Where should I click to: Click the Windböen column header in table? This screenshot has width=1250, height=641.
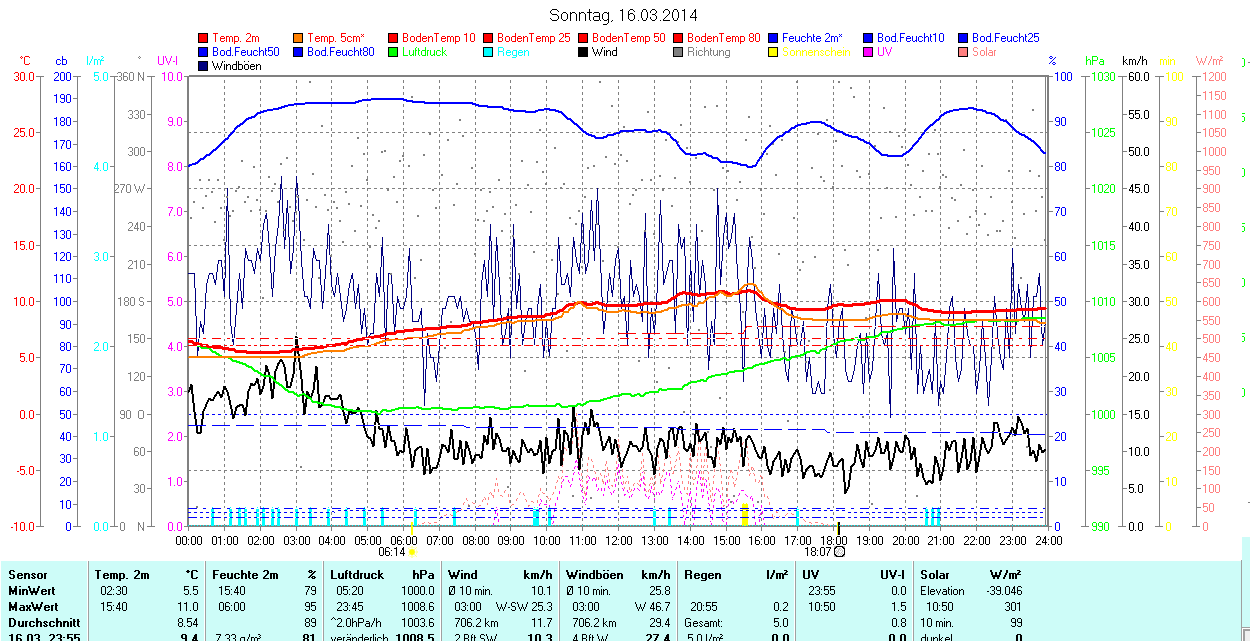coord(594,575)
